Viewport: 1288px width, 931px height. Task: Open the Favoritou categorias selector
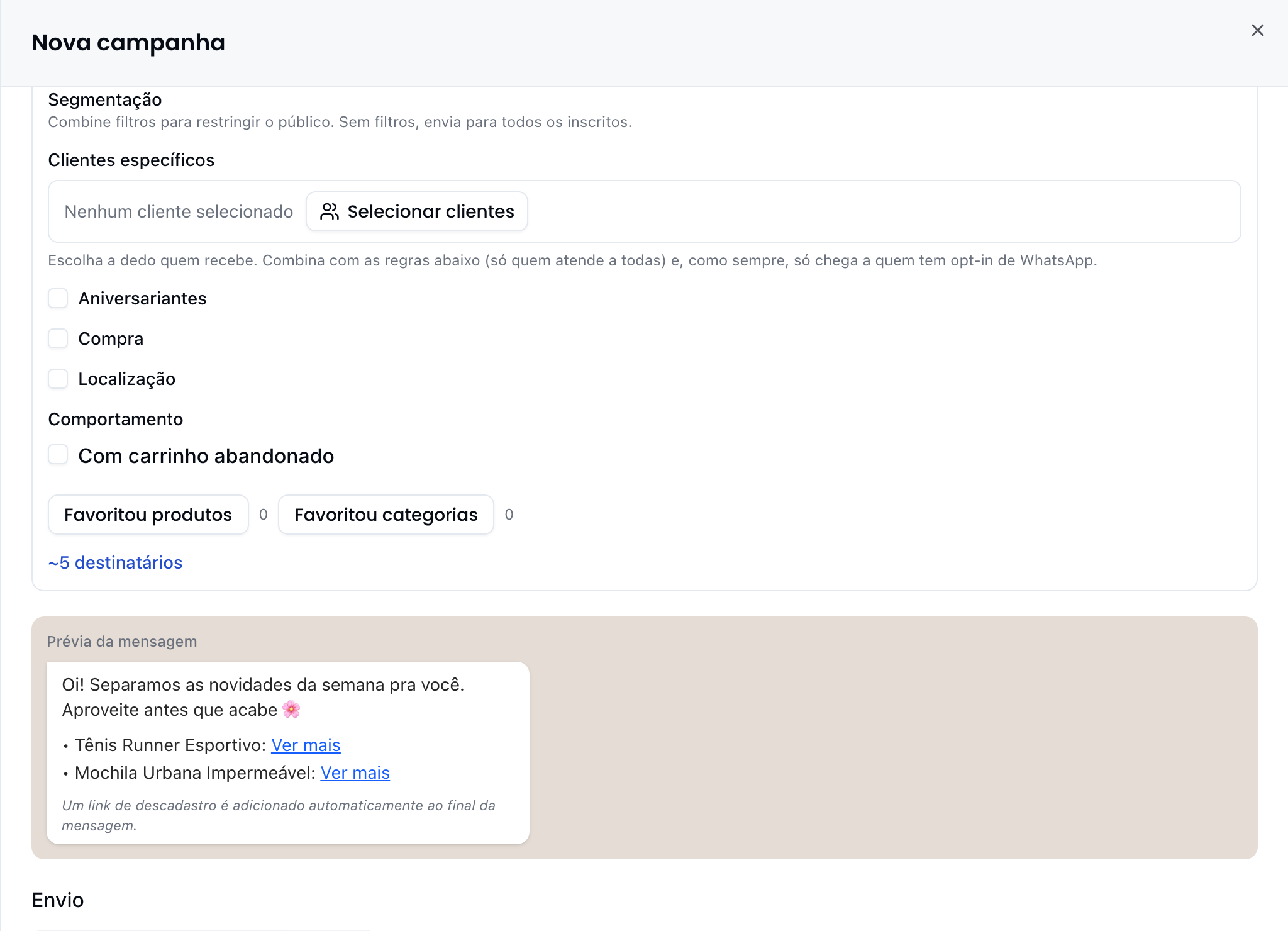click(386, 515)
